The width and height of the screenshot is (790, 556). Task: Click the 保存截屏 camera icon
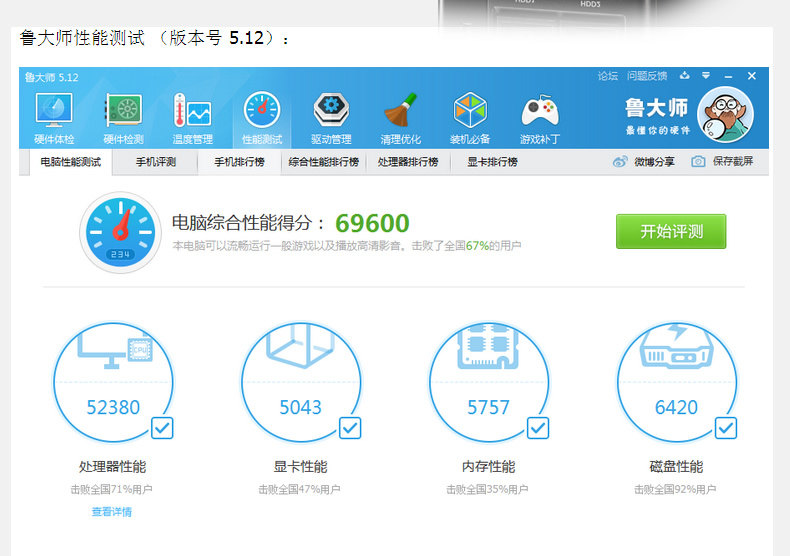pyautogui.click(x=698, y=162)
